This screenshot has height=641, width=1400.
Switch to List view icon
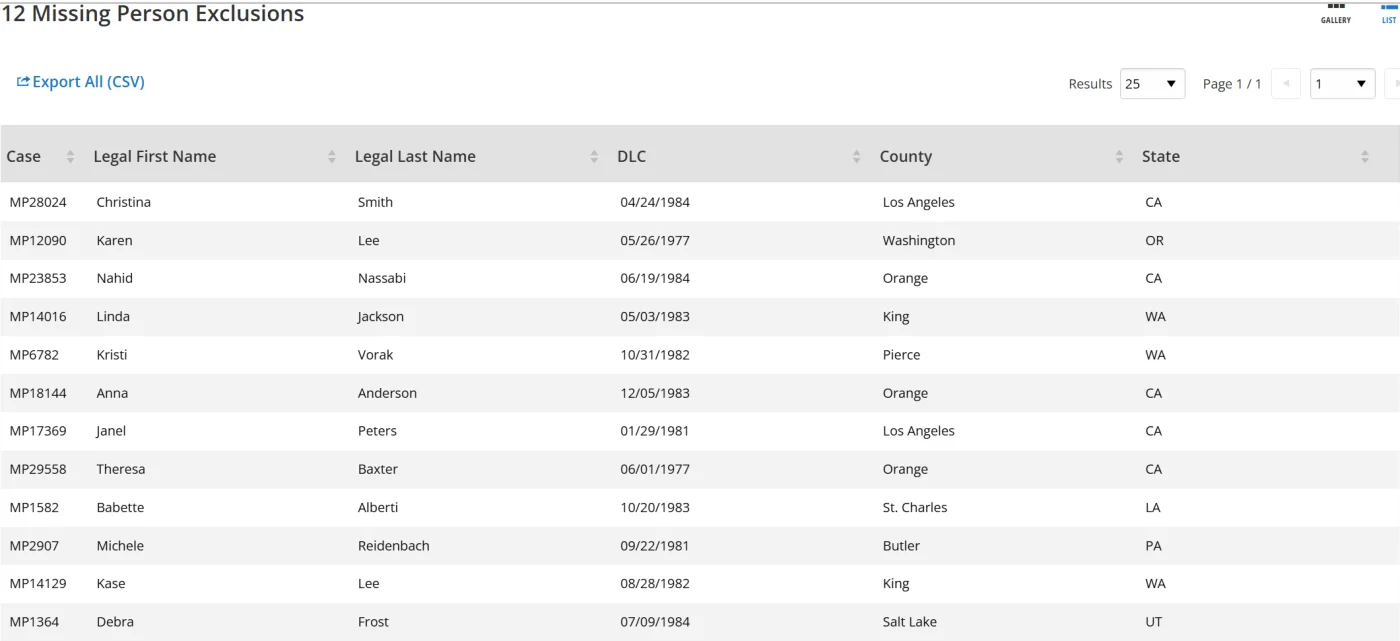(1389, 12)
